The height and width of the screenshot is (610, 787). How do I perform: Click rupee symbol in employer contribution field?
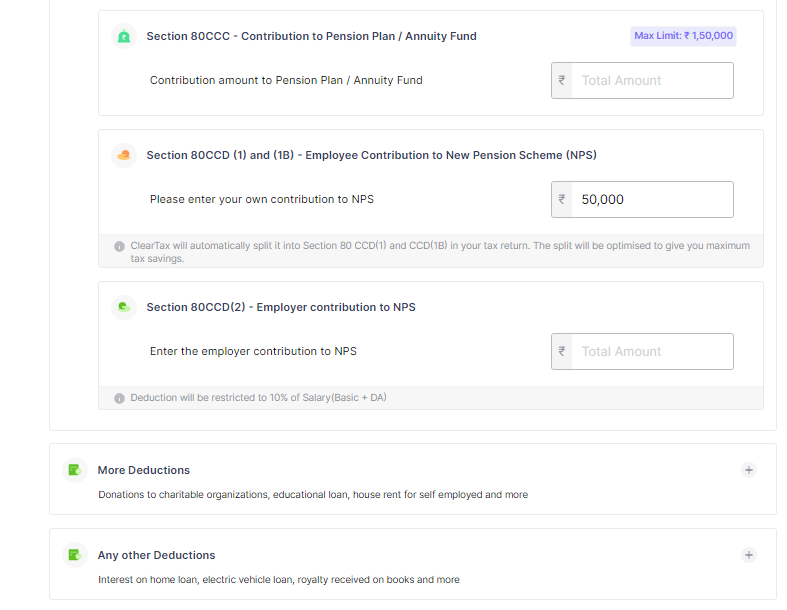pyautogui.click(x=562, y=351)
